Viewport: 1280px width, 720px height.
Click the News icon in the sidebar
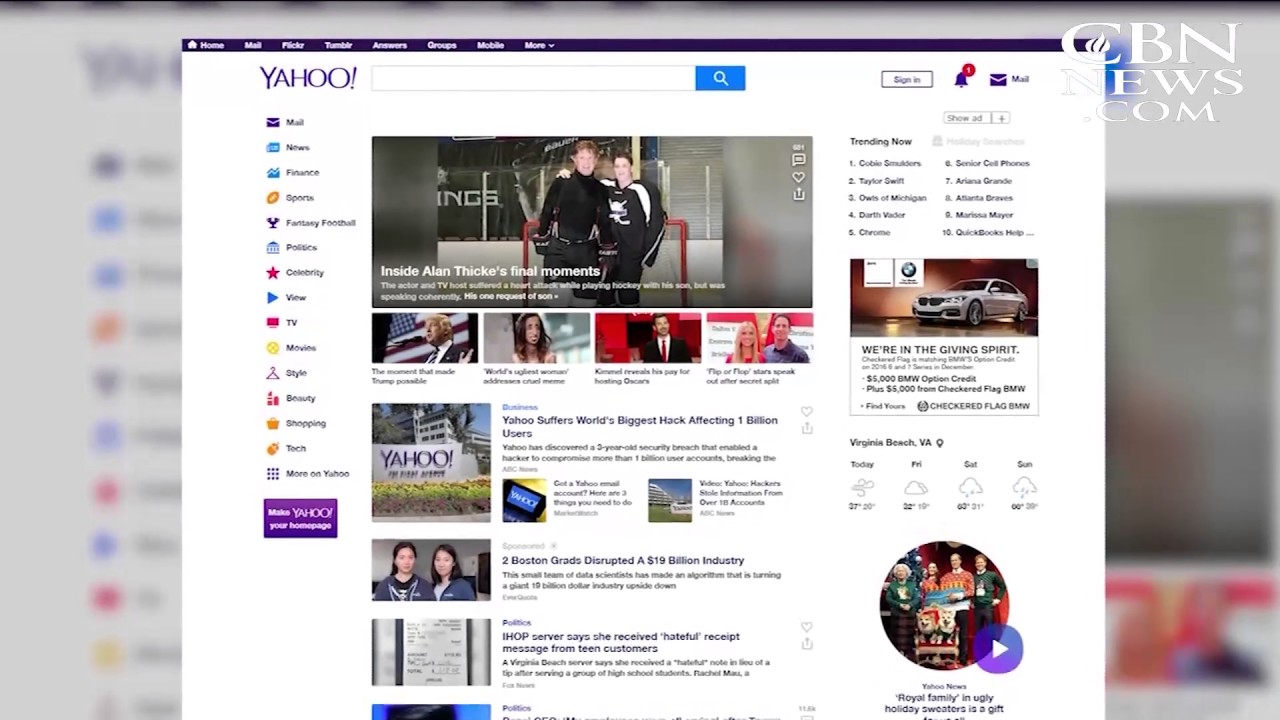[273, 147]
